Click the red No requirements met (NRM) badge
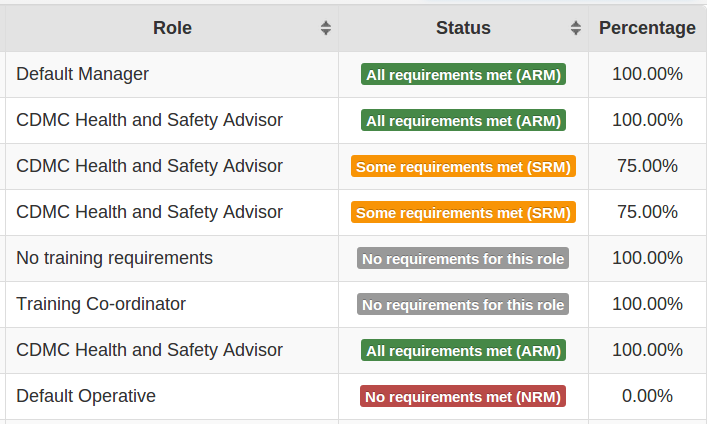 coord(463,397)
